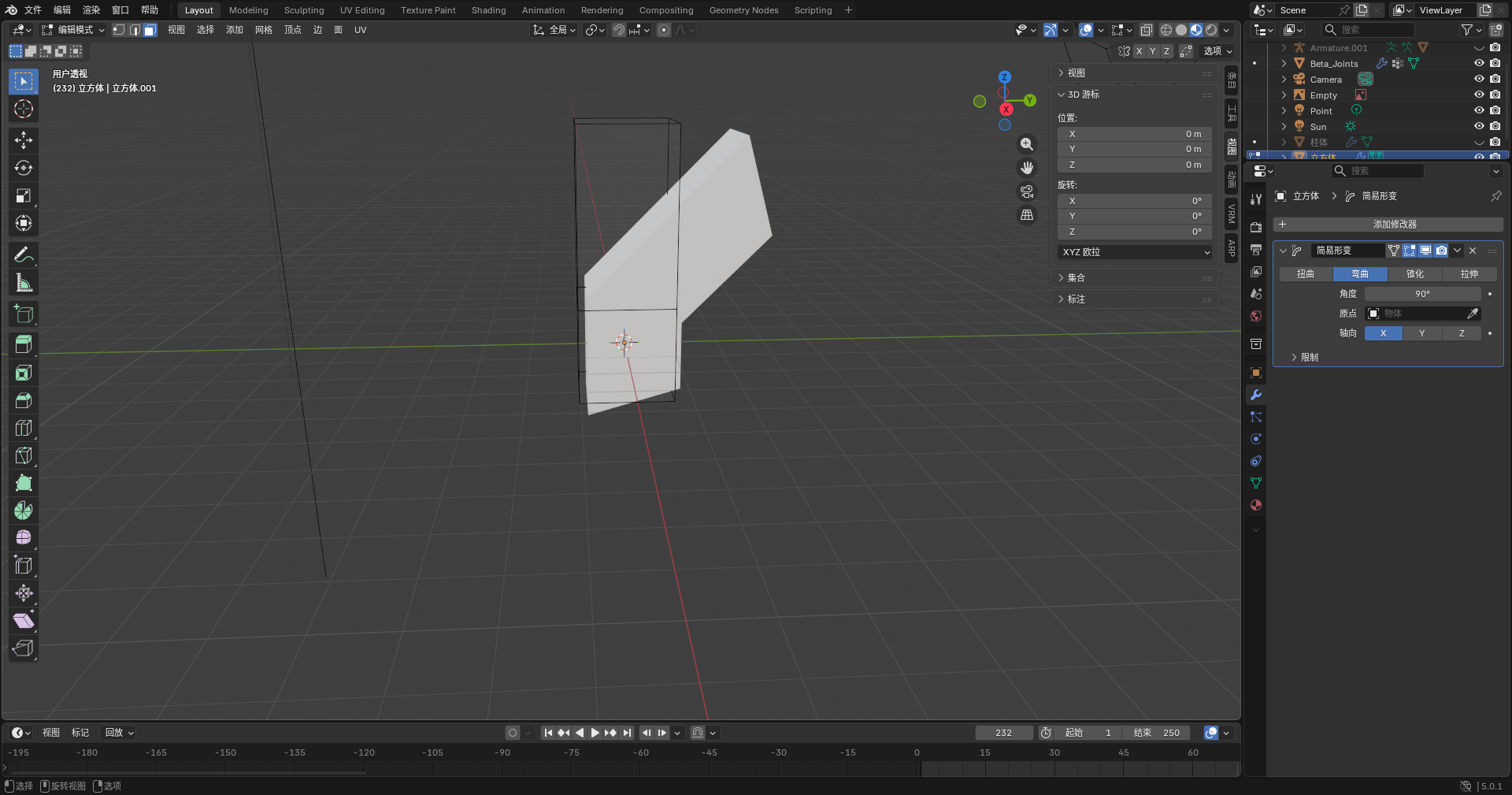
Task: Select the Shrink/Fatten tool
Action: click(x=24, y=593)
